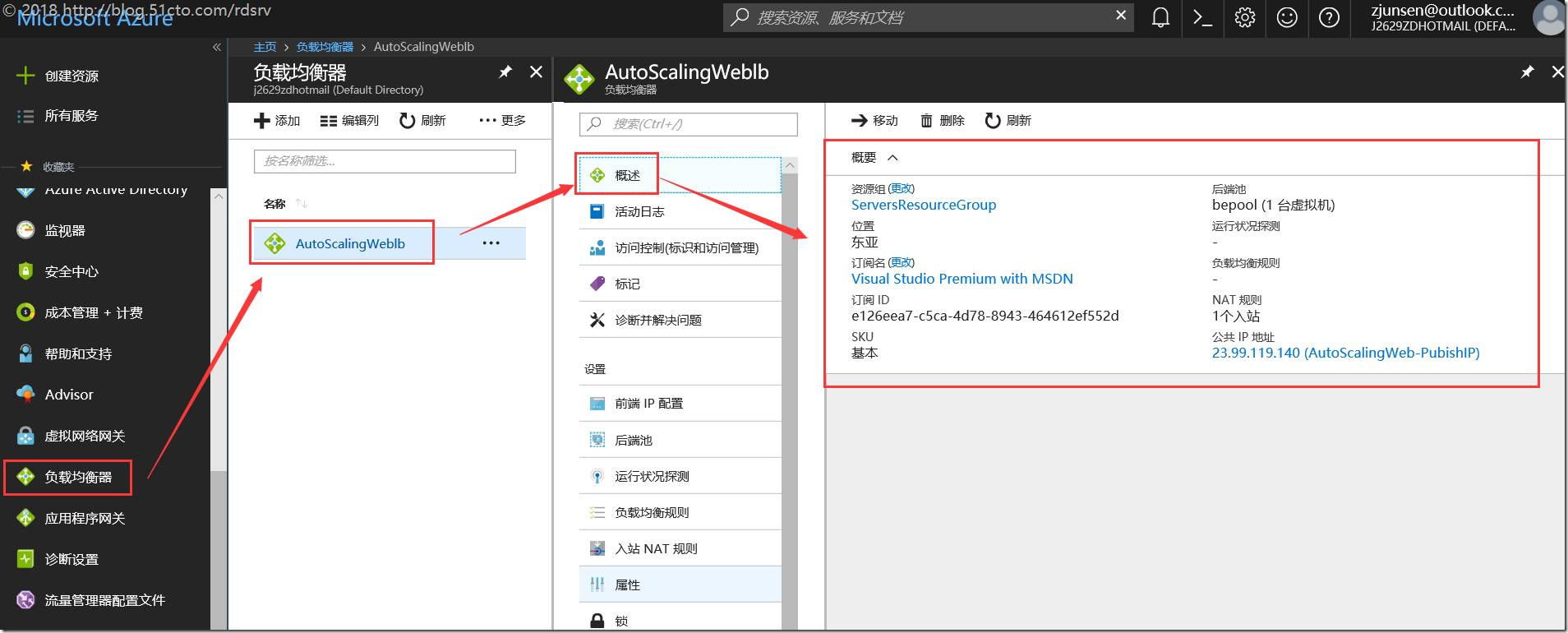Open Advisor in the sidebar

[x=69, y=395]
